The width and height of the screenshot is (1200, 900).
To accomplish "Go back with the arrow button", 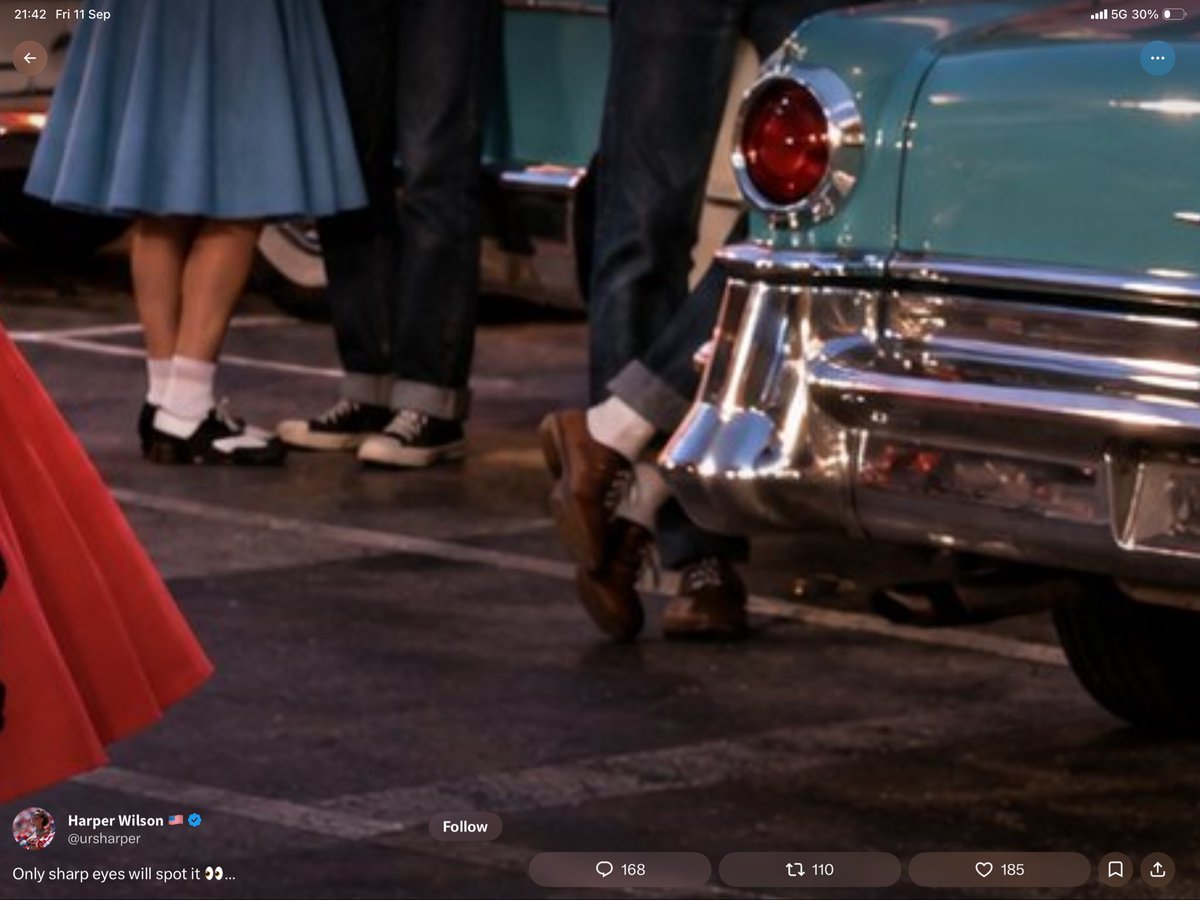I will tap(29, 58).
